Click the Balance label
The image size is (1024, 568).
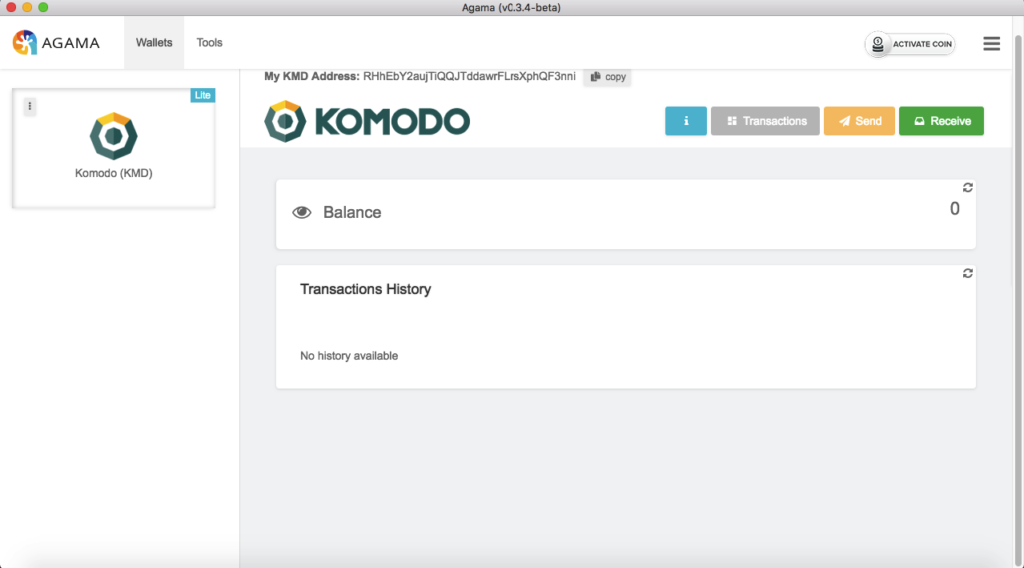click(x=352, y=212)
